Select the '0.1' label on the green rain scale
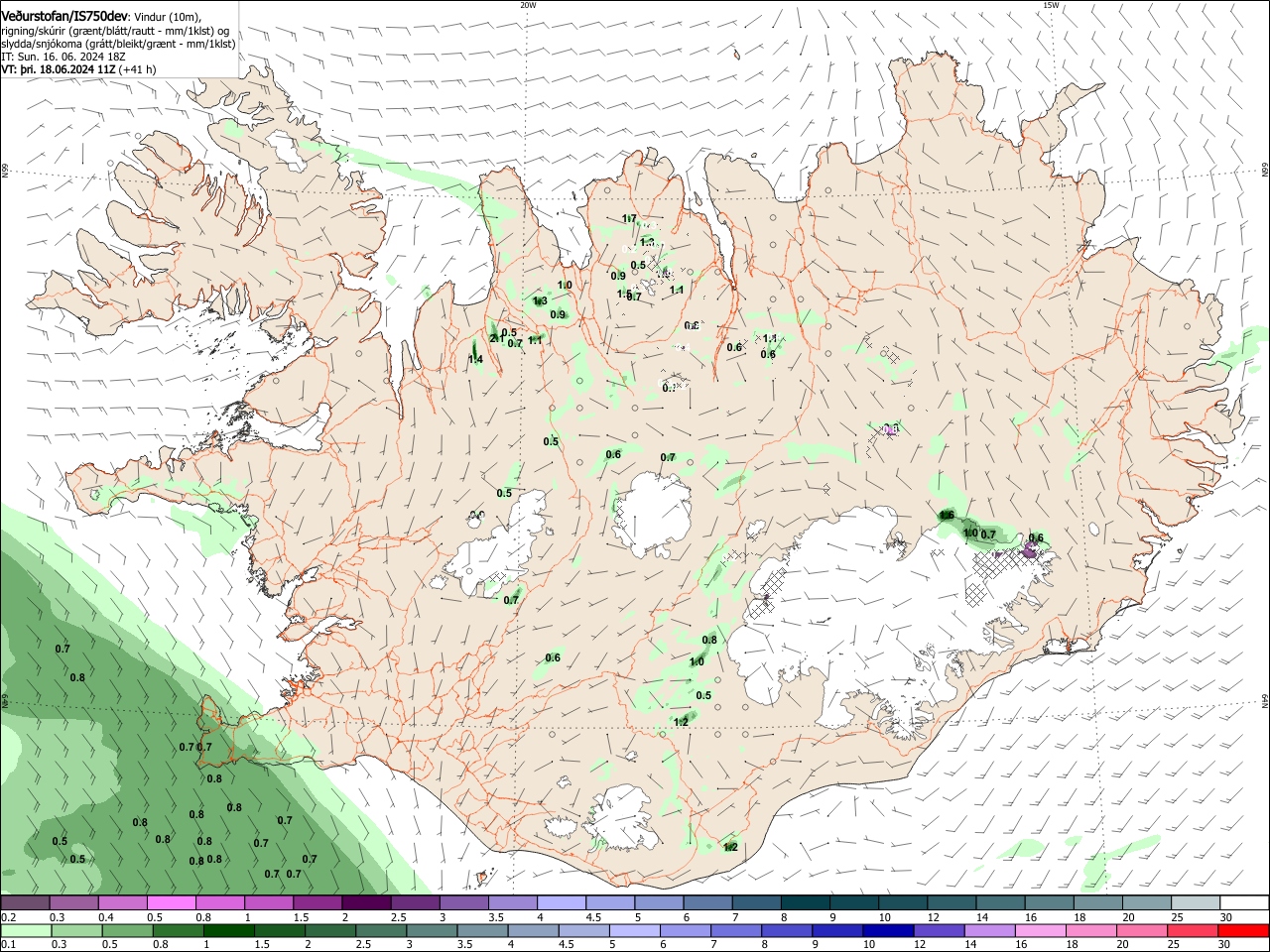The width and height of the screenshot is (1270, 952). 9,944
